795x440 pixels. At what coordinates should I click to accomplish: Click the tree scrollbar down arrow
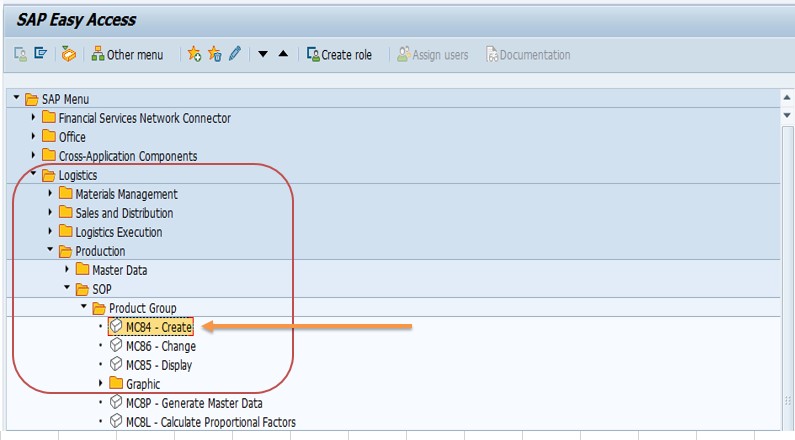(x=787, y=115)
